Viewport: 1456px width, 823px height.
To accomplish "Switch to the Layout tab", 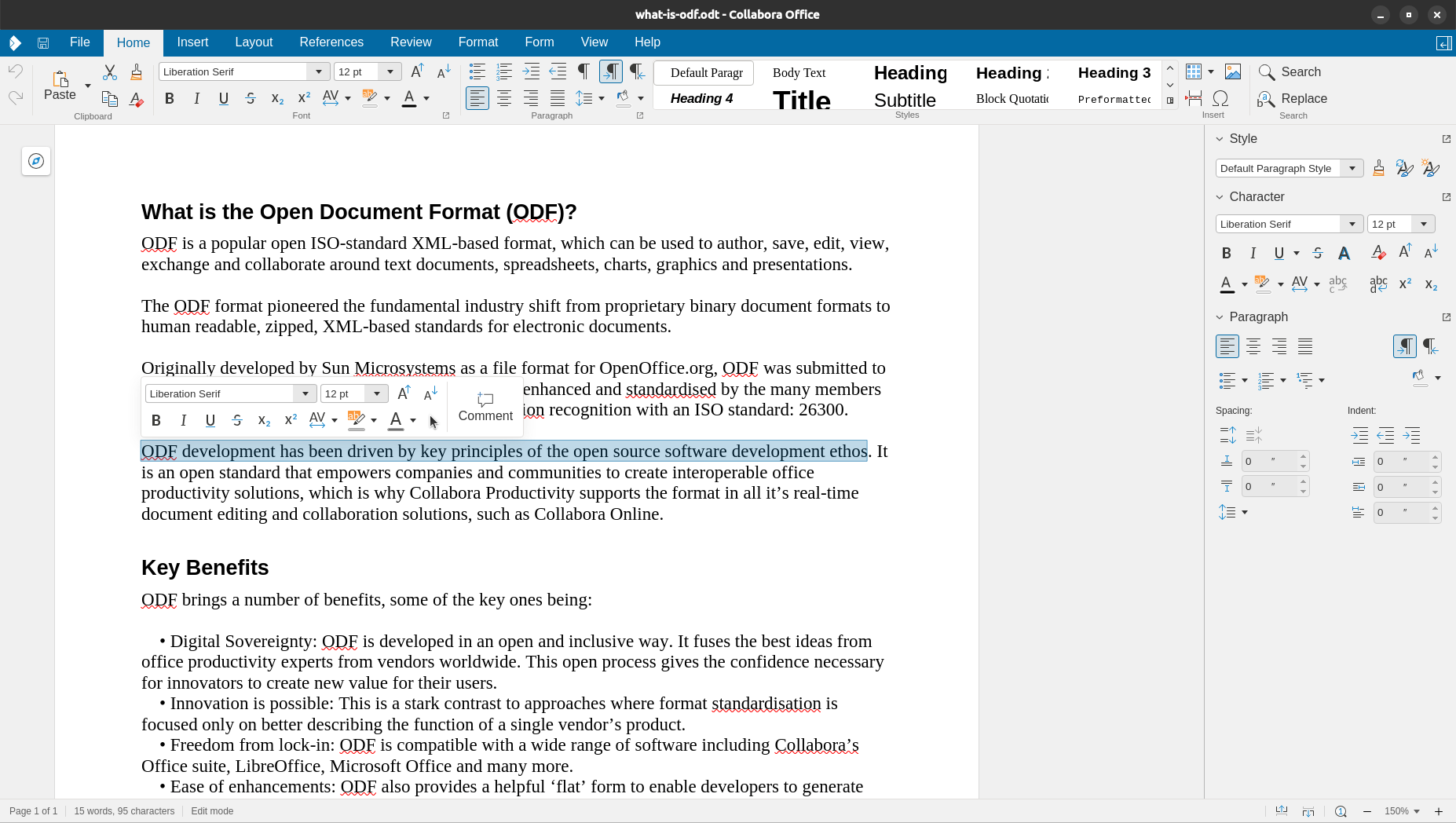I will tap(254, 42).
